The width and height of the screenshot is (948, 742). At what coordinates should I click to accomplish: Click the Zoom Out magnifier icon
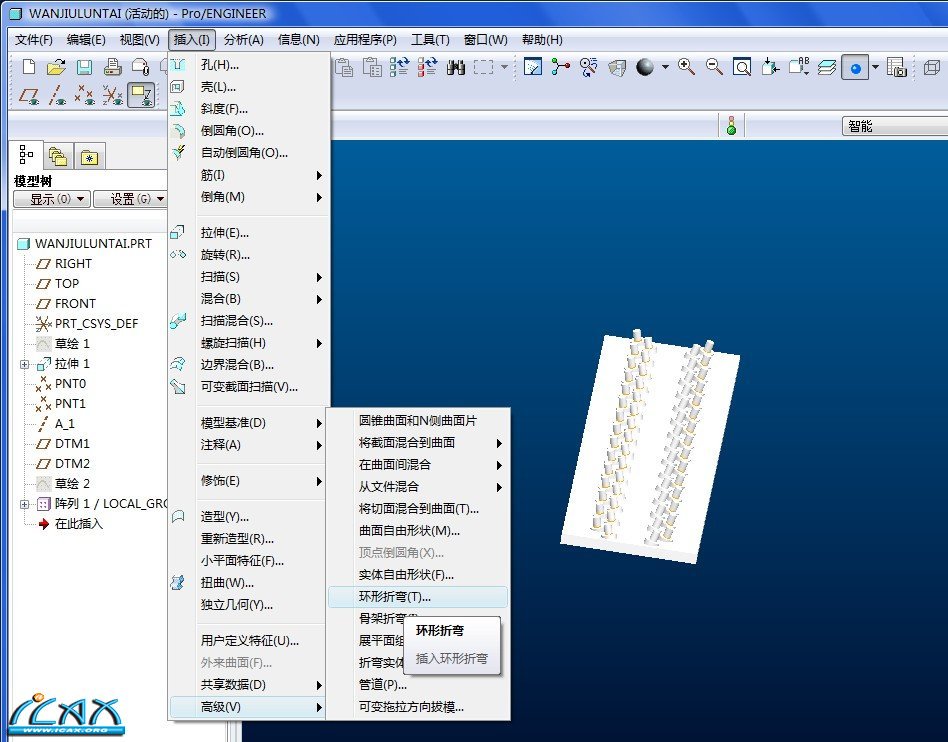714,67
